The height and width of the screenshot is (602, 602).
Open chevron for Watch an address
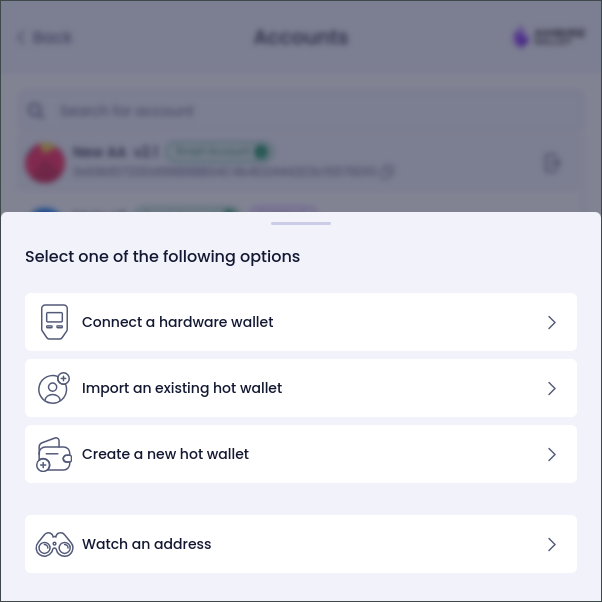pos(552,544)
